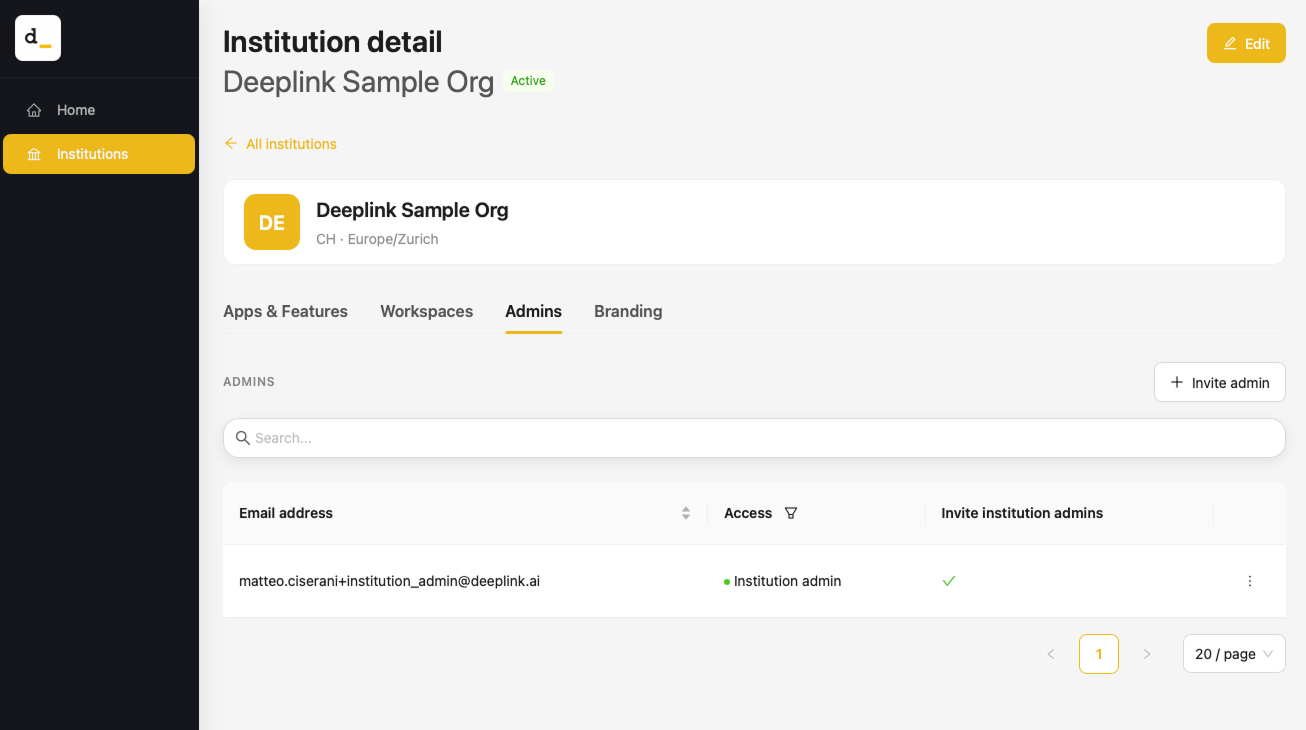Open the Branding tab
Image resolution: width=1306 pixels, height=730 pixels.
click(628, 311)
